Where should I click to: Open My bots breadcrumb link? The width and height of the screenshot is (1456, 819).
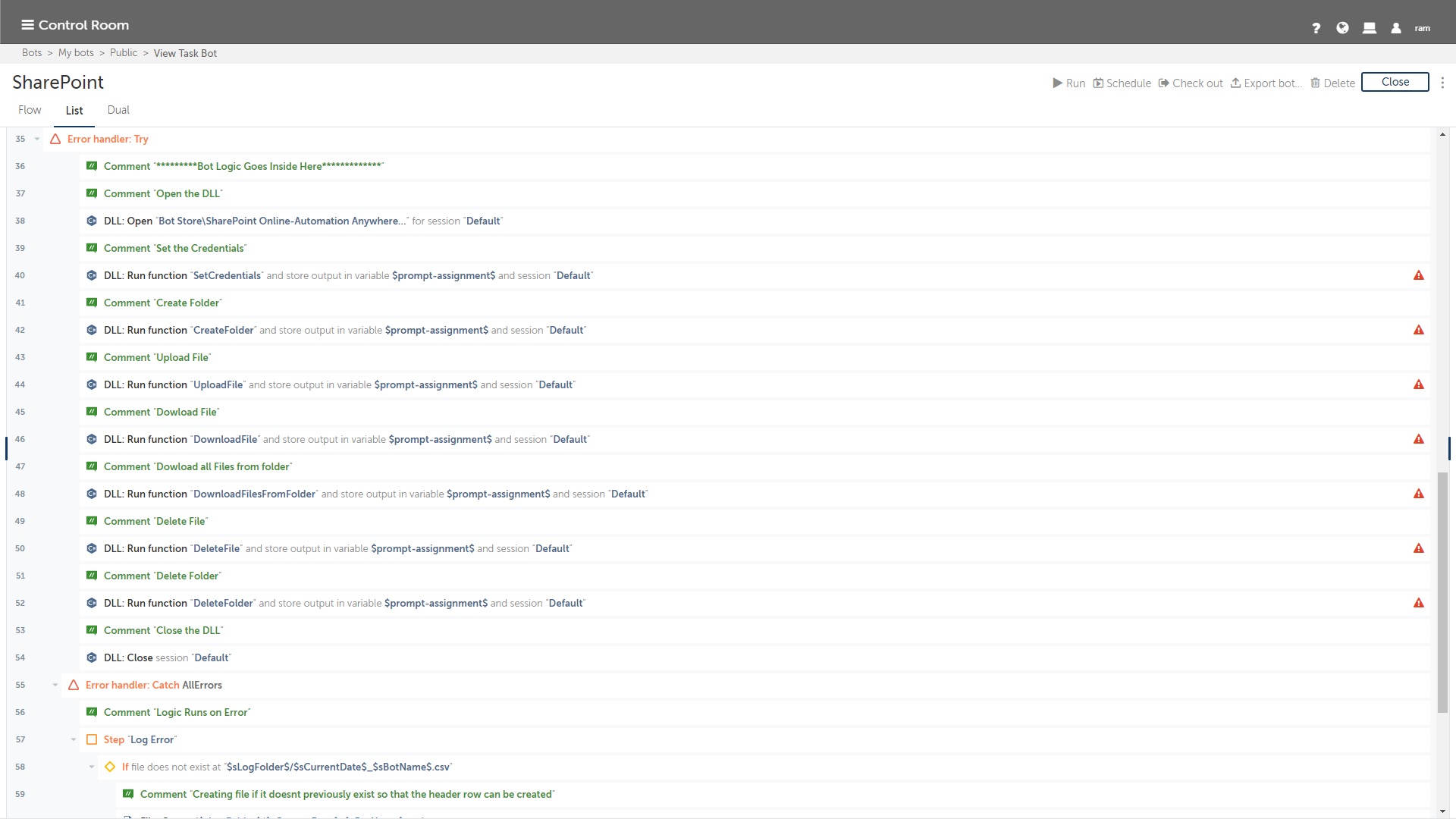76,53
